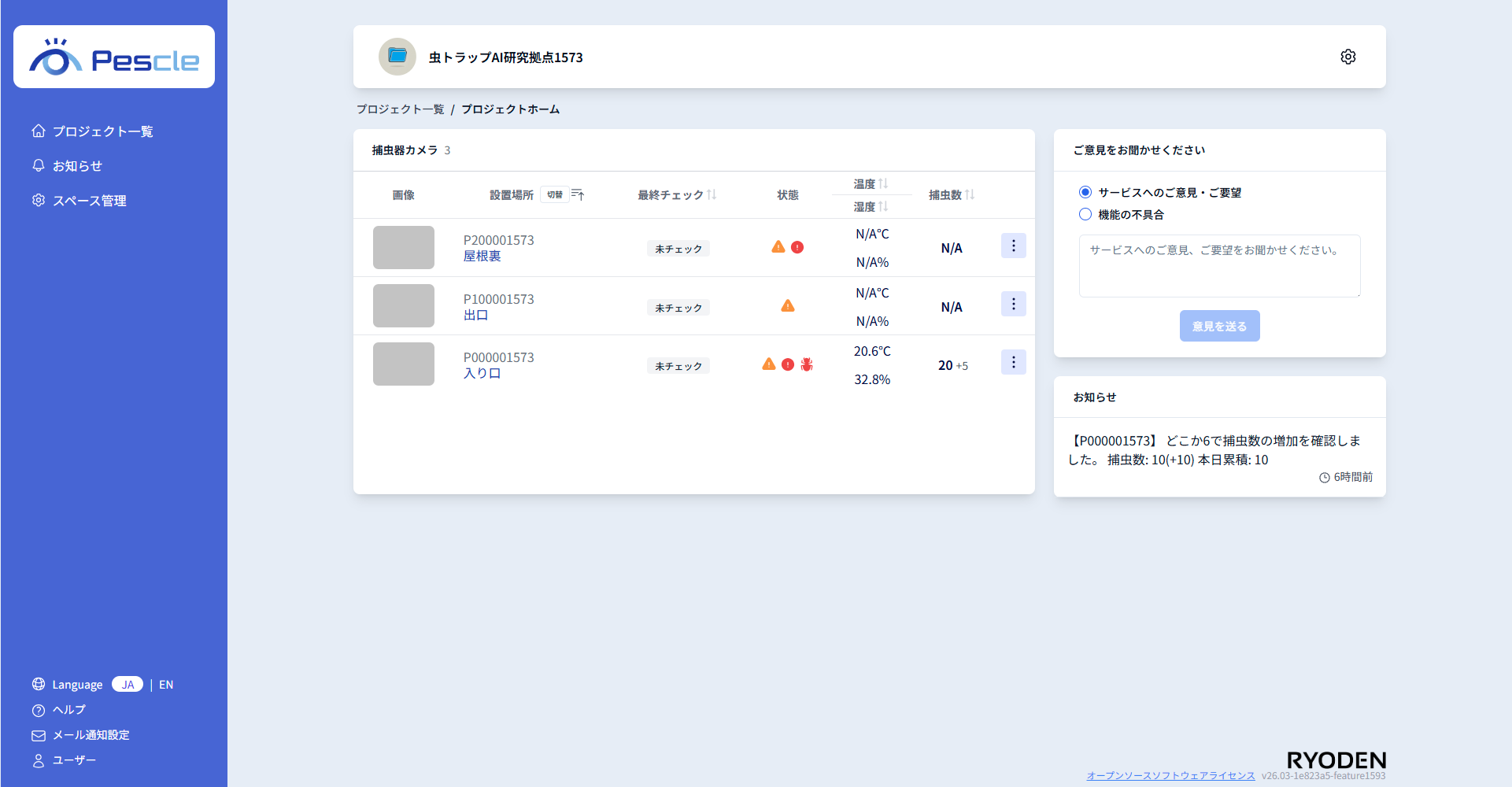
Task: Click camera ID P000001573 text
Action: click(499, 357)
